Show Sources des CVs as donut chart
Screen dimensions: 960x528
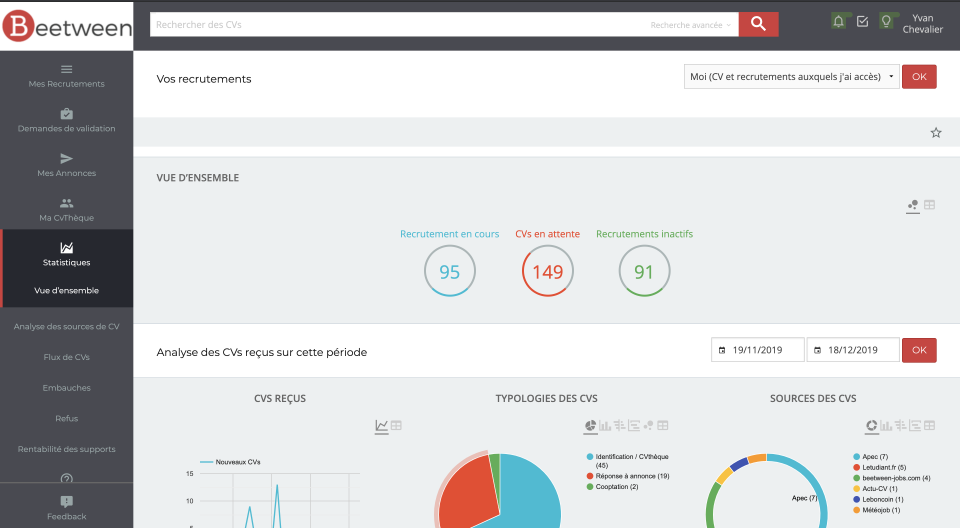[871, 425]
